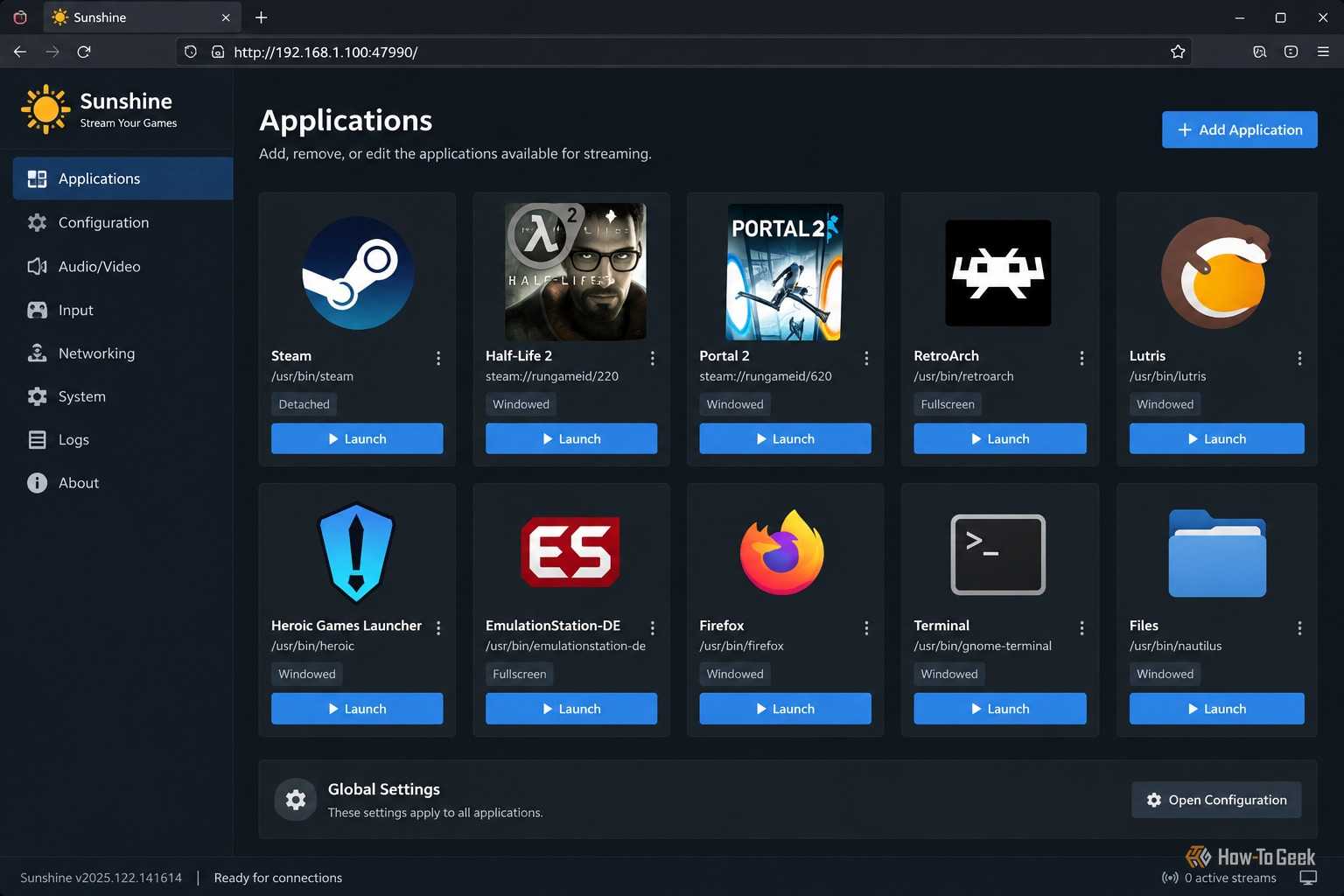Click the Add Application button
The width and height of the screenshot is (1344, 896).
[1239, 129]
